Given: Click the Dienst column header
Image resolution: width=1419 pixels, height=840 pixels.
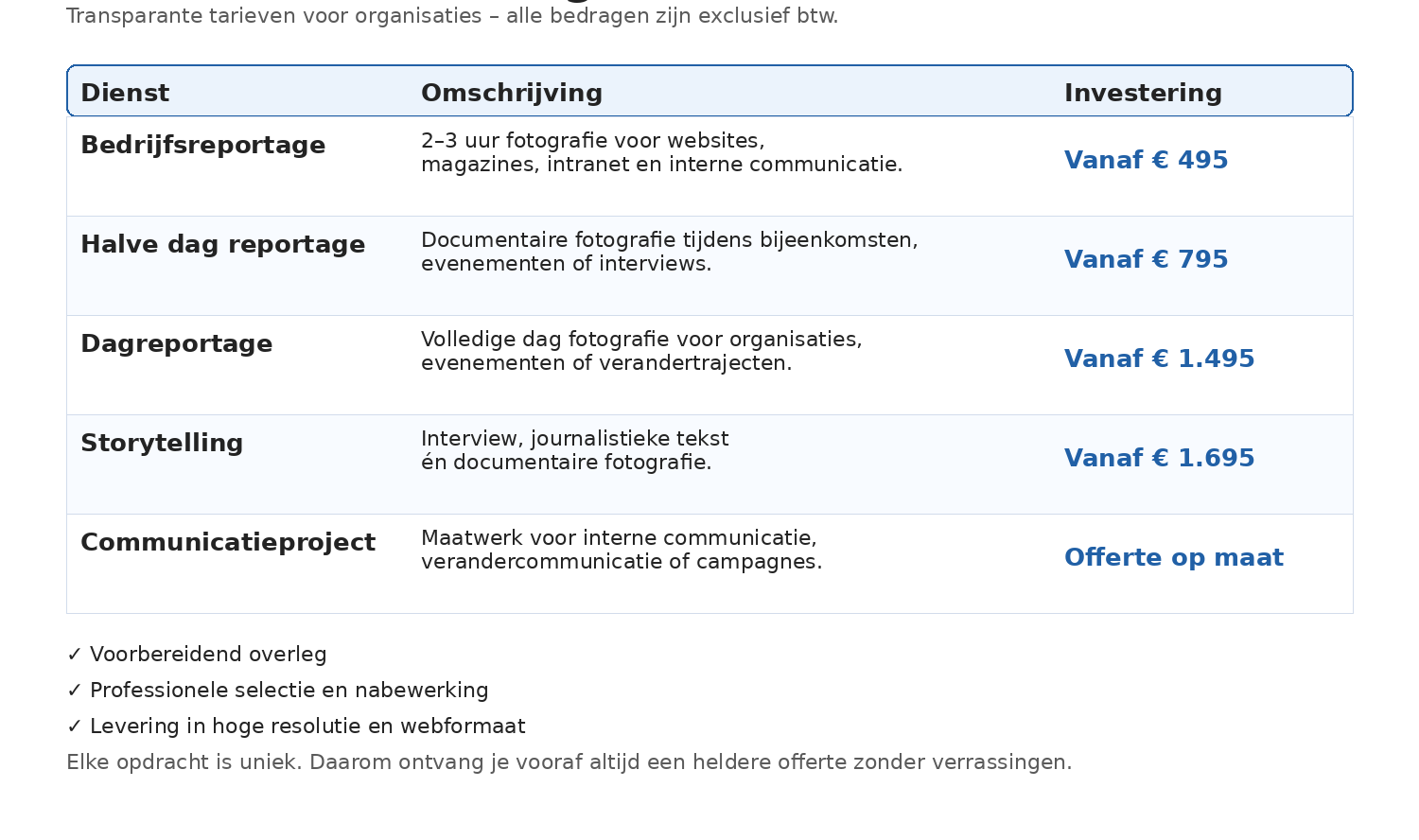Looking at the screenshot, I should (x=125, y=93).
